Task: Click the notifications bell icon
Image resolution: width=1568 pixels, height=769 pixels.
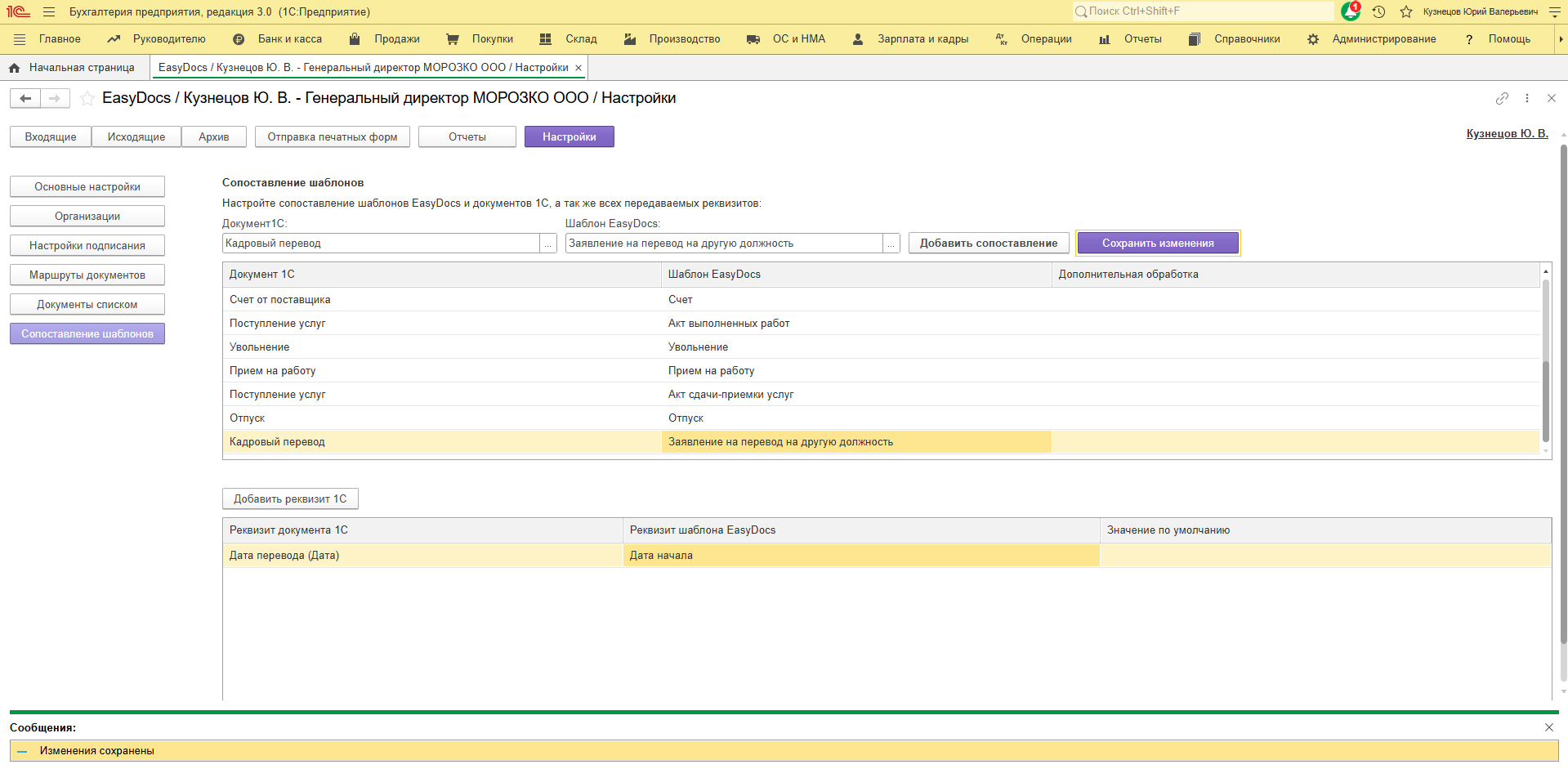Action: (1351, 11)
